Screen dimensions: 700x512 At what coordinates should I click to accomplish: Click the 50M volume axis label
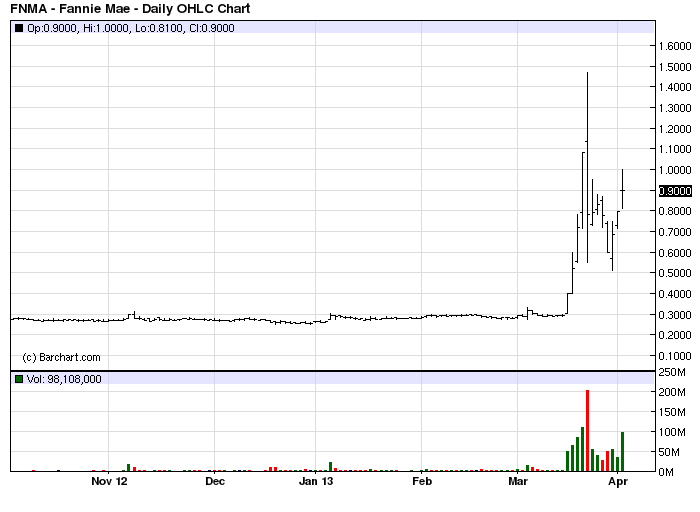(669, 452)
